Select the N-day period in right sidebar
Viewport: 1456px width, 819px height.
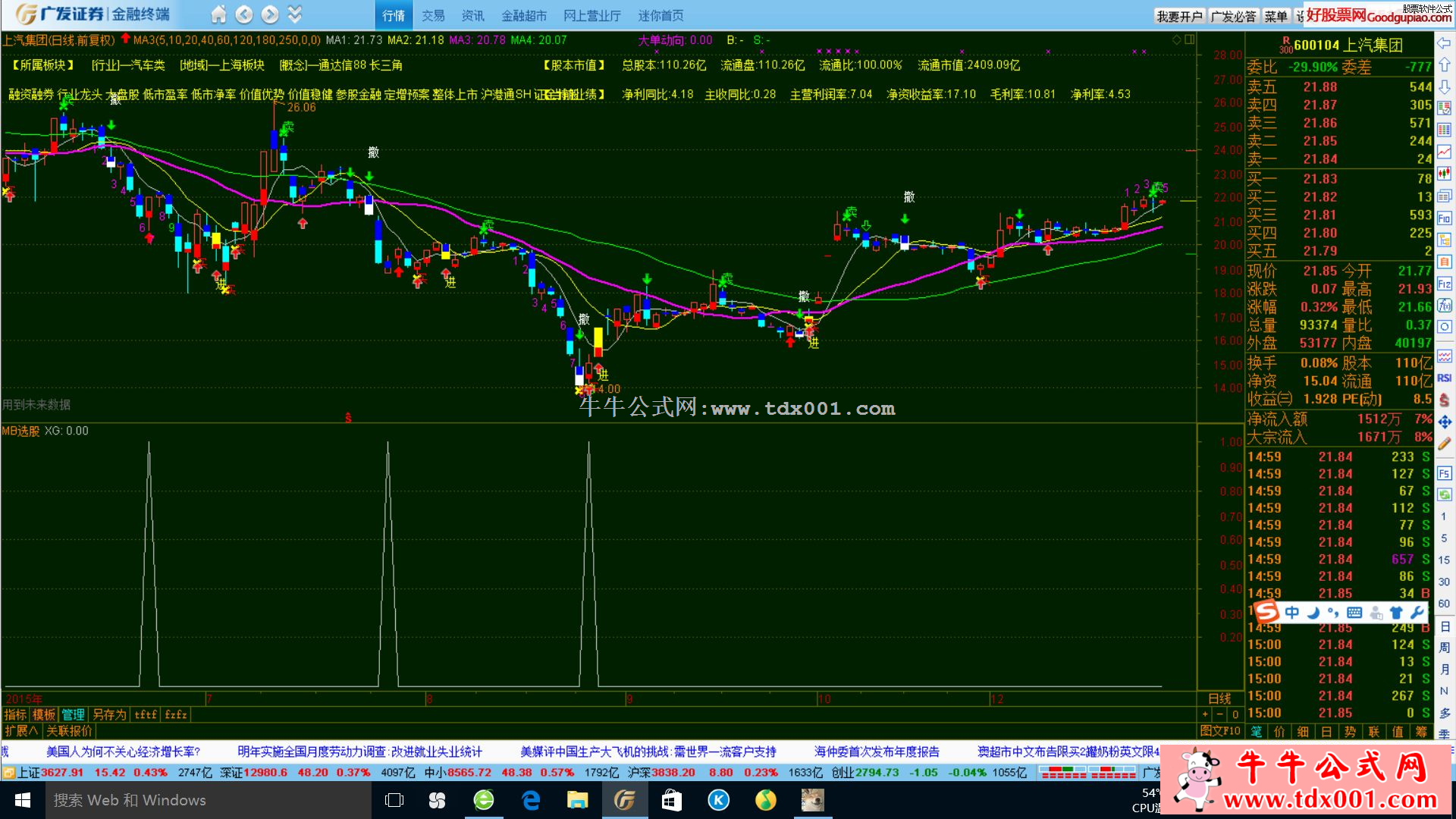tap(1444, 692)
